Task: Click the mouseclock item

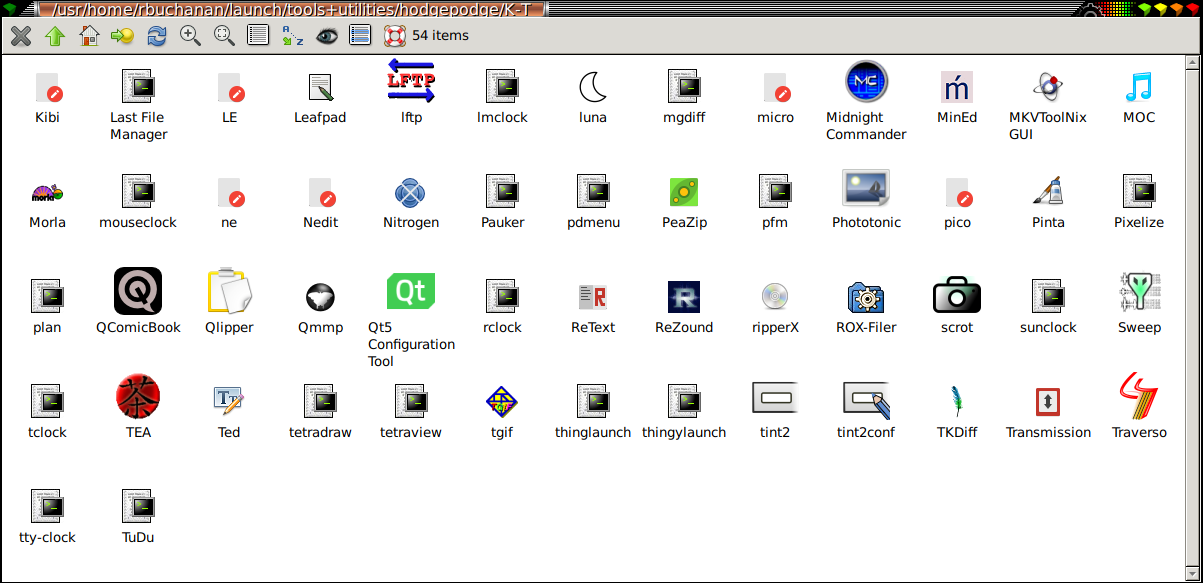Action: pyautogui.click(x=137, y=192)
